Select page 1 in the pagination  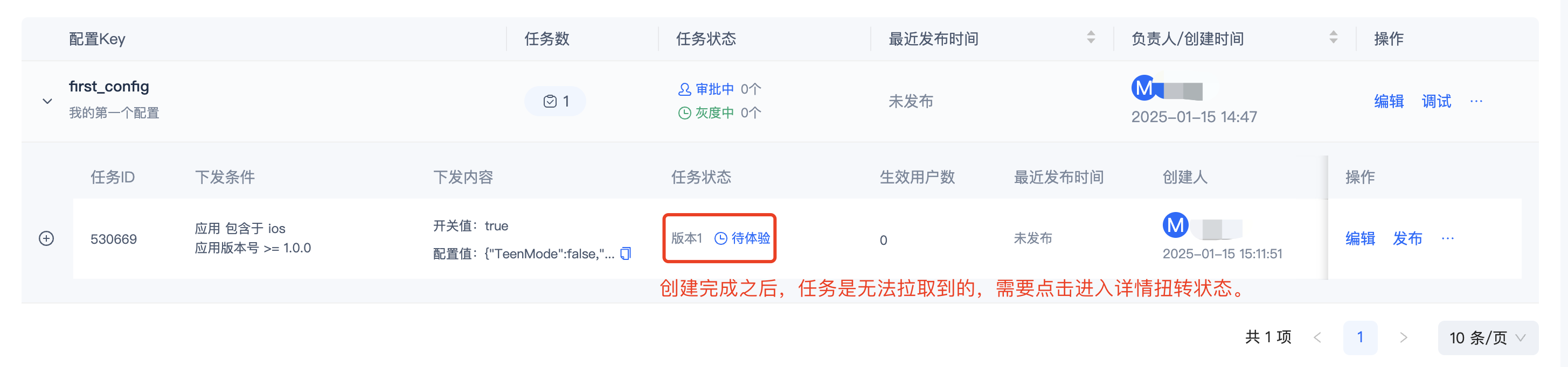point(1360,337)
